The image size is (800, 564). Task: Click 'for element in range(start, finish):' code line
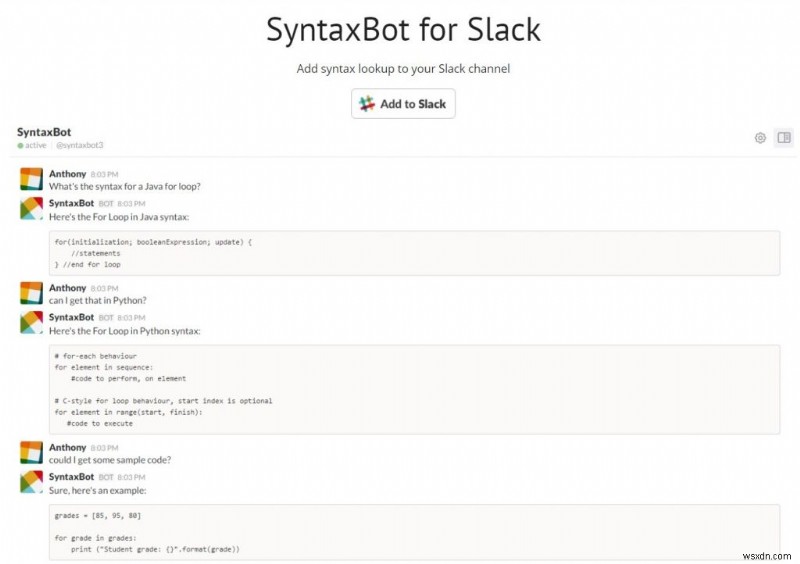coord(129,412)
